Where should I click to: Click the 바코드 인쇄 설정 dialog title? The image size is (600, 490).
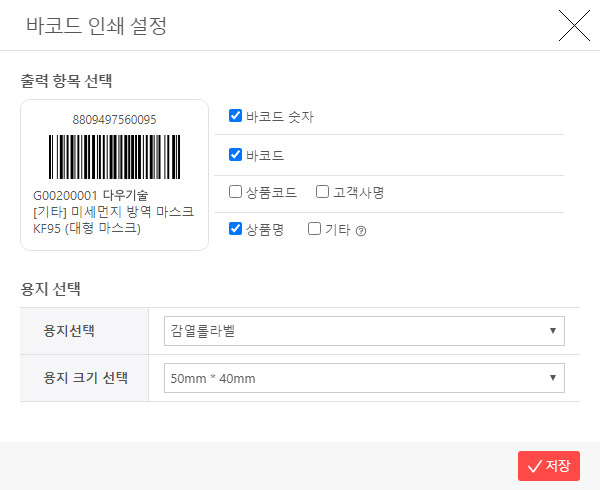pyautogui.click(x=96, y=25)
